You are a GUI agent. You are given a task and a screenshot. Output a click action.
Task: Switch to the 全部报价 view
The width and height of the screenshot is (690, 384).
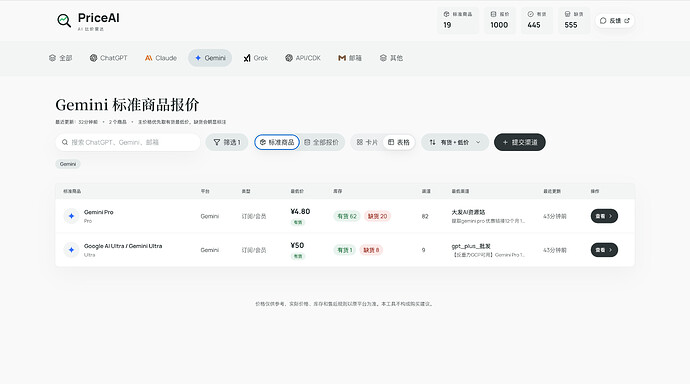(322, 142)
